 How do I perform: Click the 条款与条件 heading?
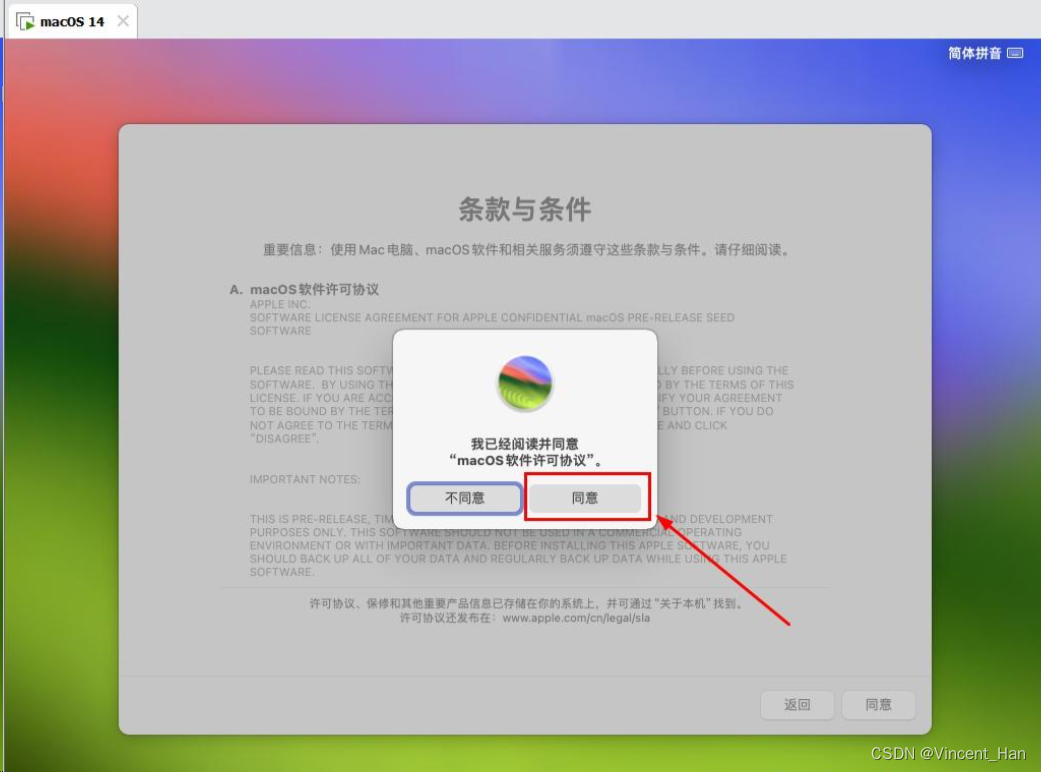(x=524, y=209)
